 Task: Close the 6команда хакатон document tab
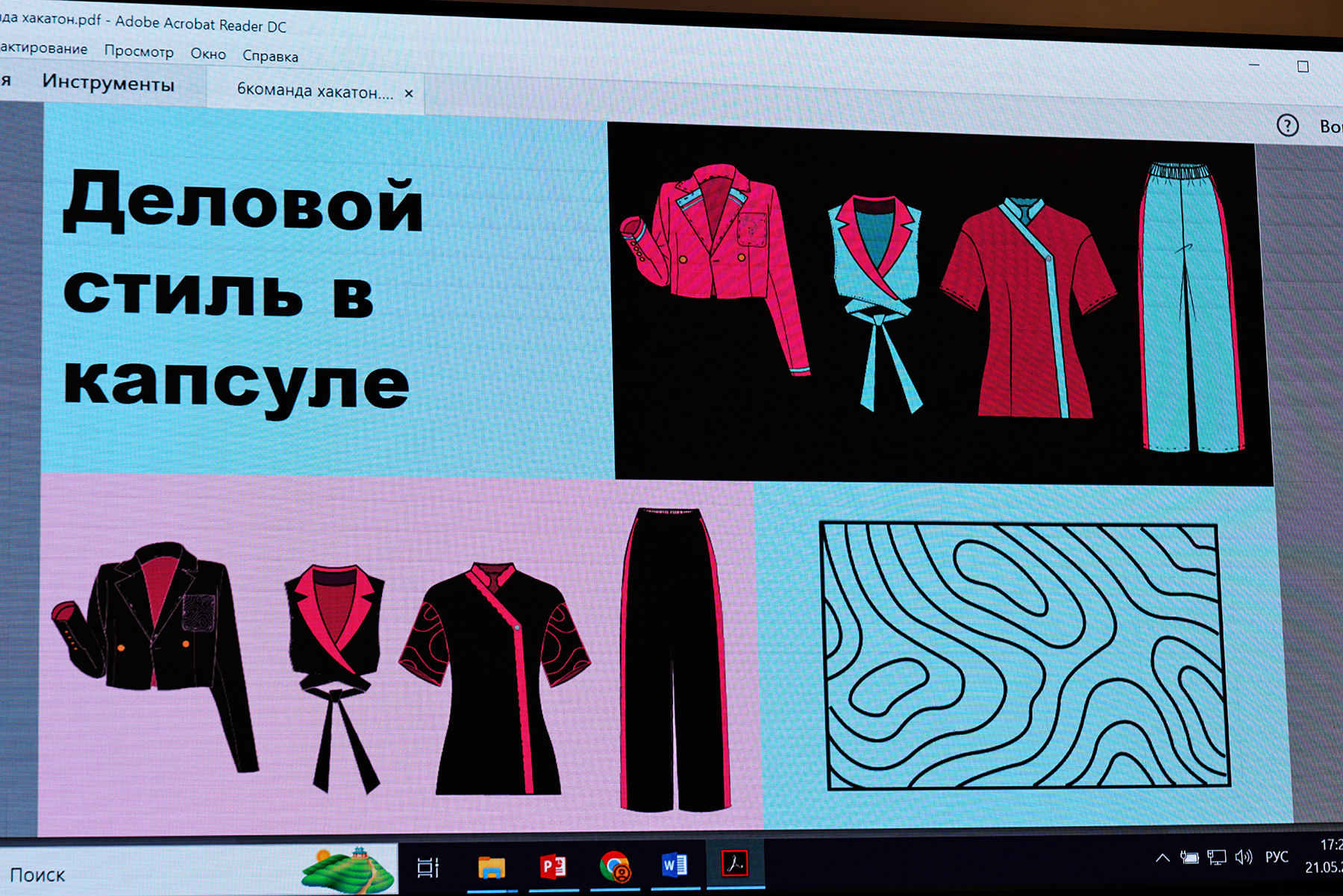(x=409, y=93)
